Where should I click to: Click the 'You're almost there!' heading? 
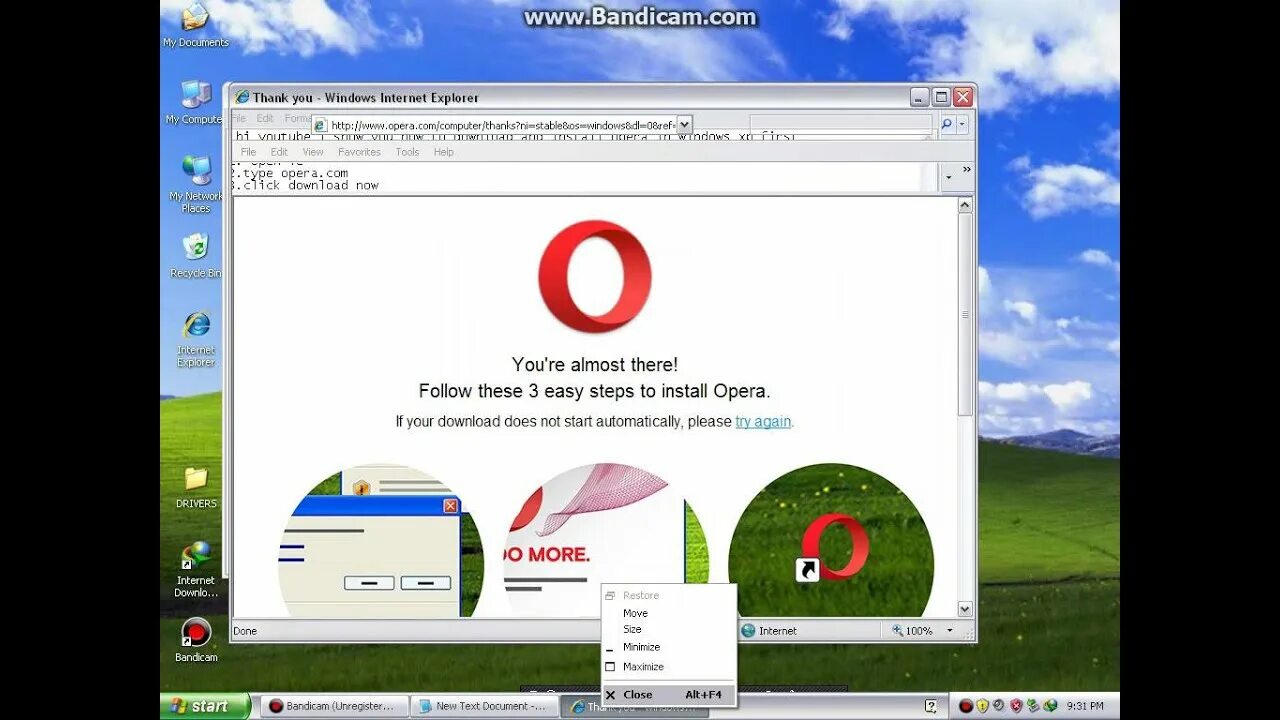[x=595, y=365]
